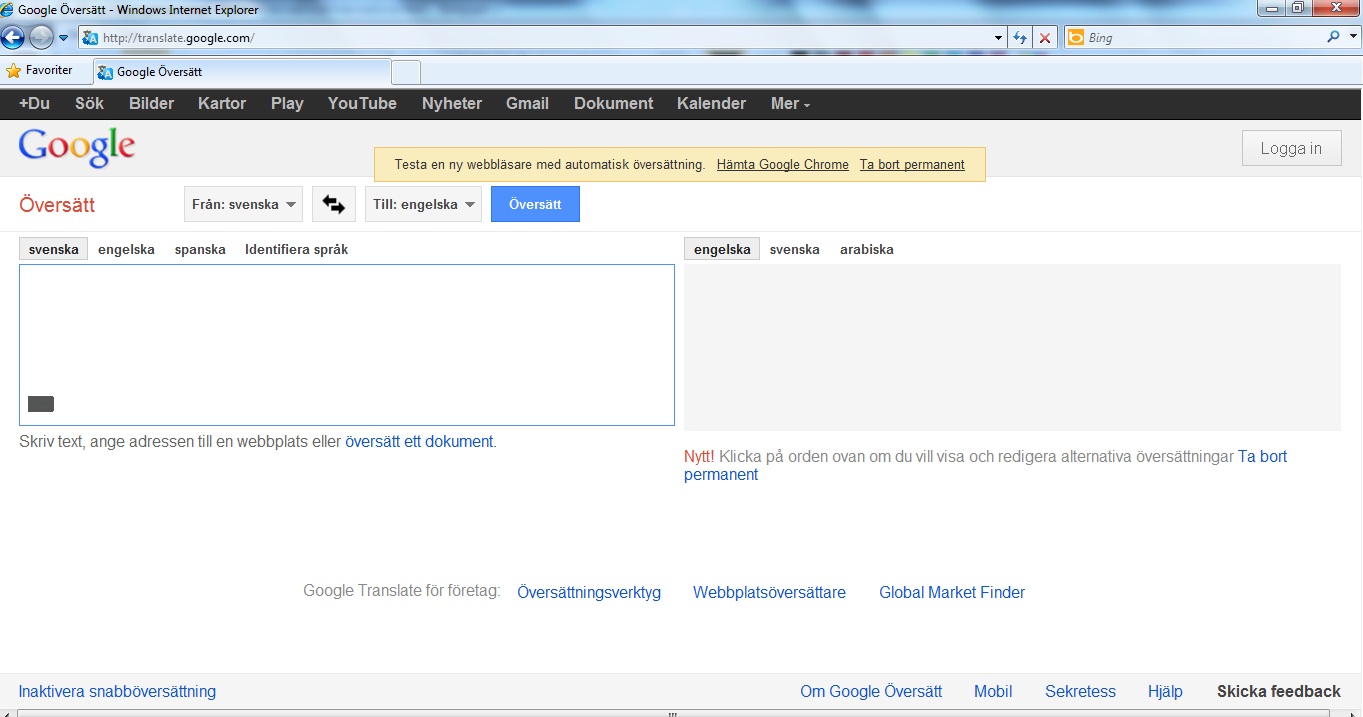
Task: Select svenska as the target language tab
Action: point(795,249)
